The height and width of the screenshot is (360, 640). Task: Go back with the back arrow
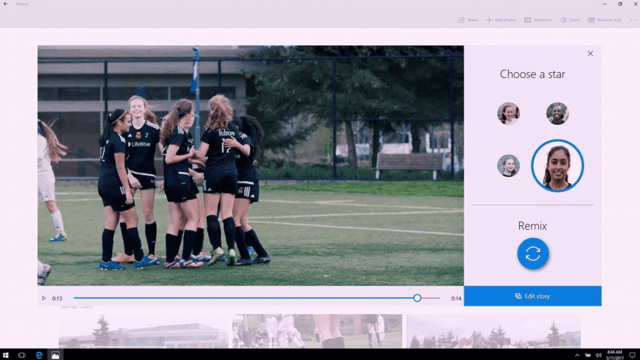tap(6, 4)
